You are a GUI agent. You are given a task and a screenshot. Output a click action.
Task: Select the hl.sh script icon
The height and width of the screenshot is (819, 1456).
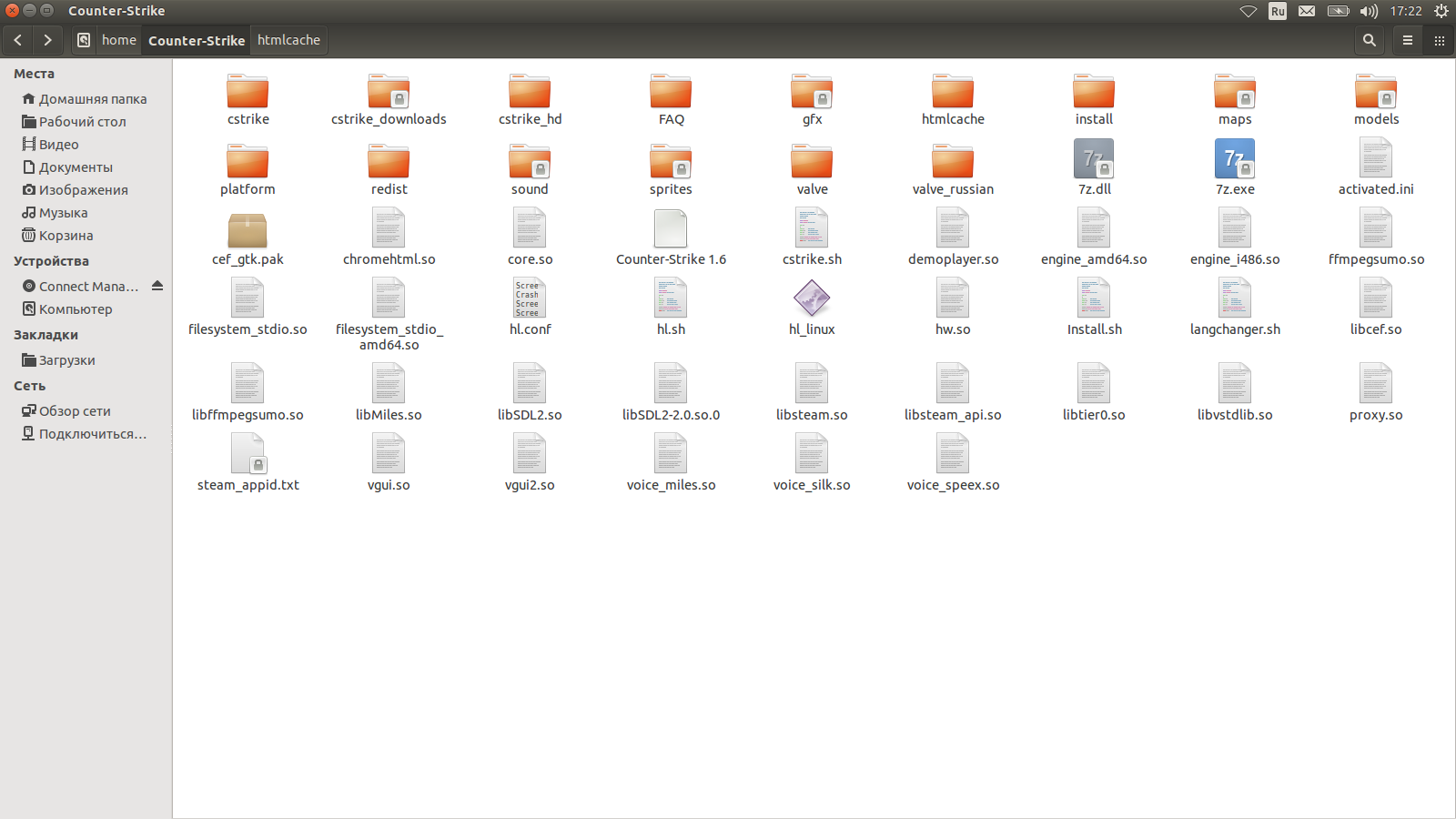click(x=671, y=298)
